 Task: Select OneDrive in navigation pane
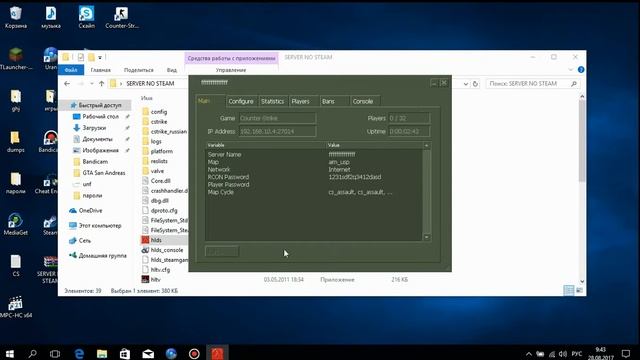coord(90,211)
